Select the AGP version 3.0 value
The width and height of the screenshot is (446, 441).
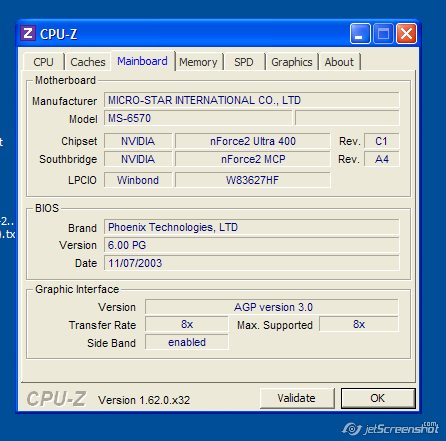click(272, 307)
